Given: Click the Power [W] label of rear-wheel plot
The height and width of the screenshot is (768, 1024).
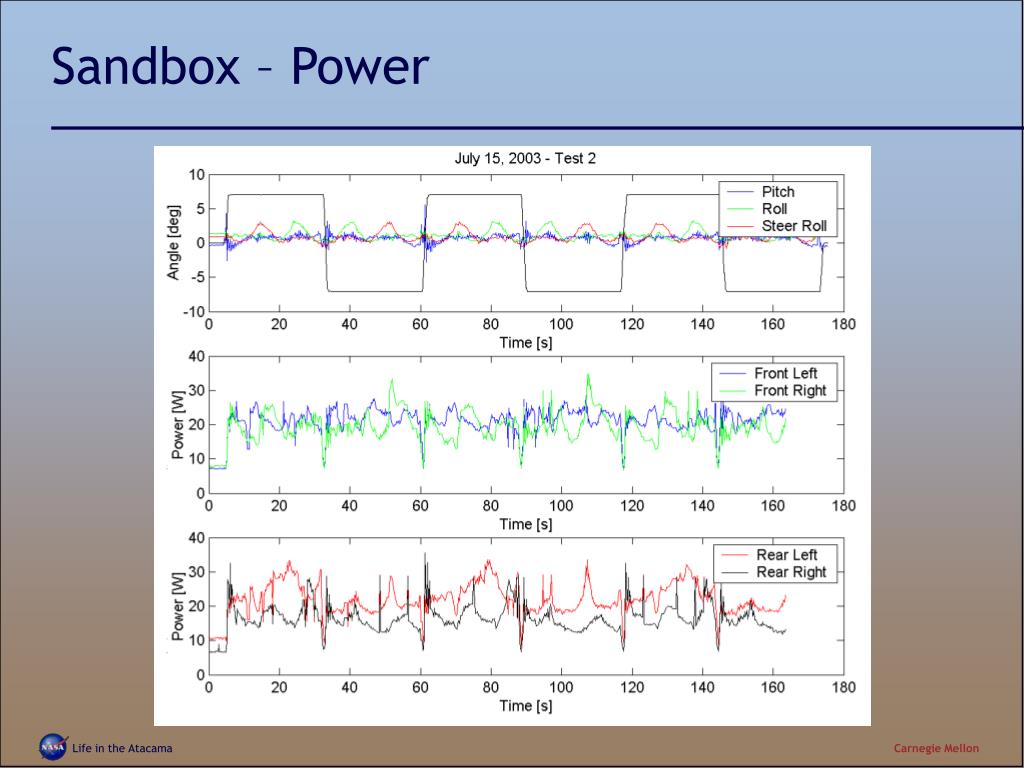Looking at the screenshot, I should pyautogui.click(x=178, y=608).
